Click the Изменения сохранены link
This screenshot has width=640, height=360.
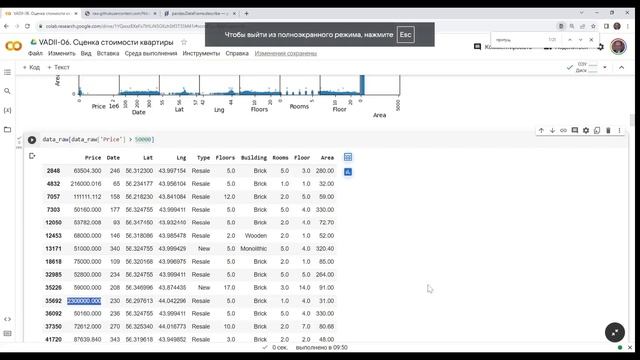286,53
